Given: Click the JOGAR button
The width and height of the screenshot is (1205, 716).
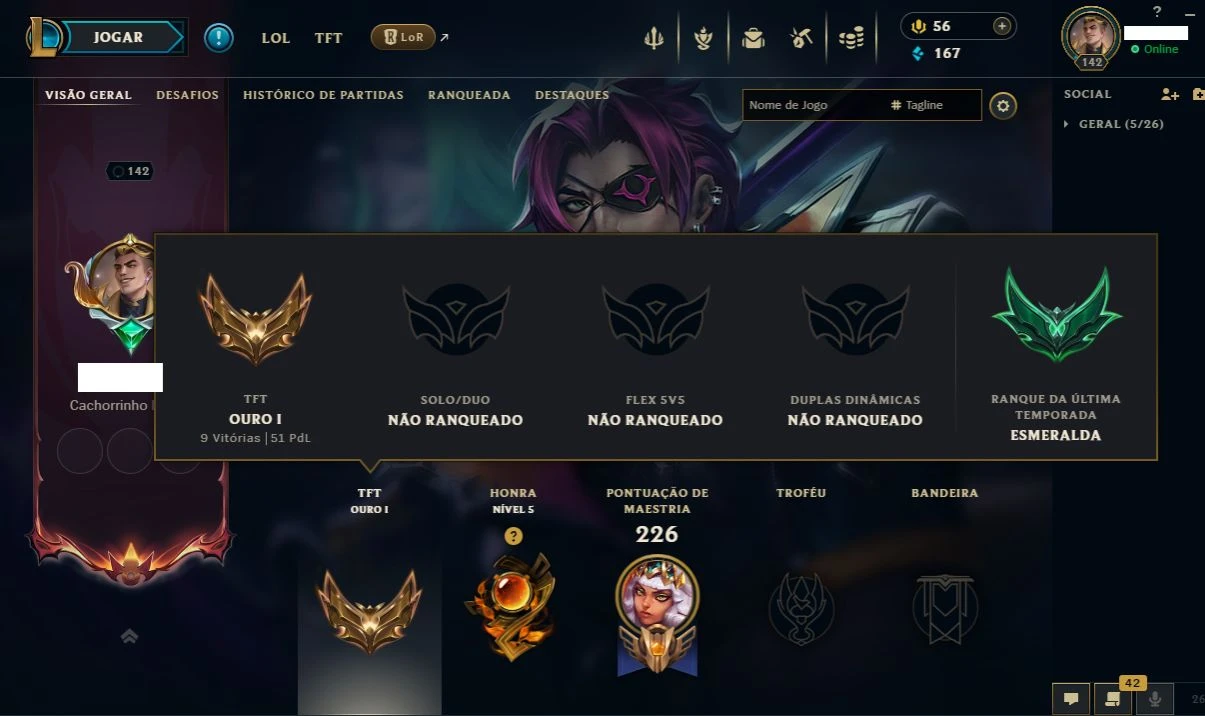Looking at the screenshot, I should coord(118,37).
